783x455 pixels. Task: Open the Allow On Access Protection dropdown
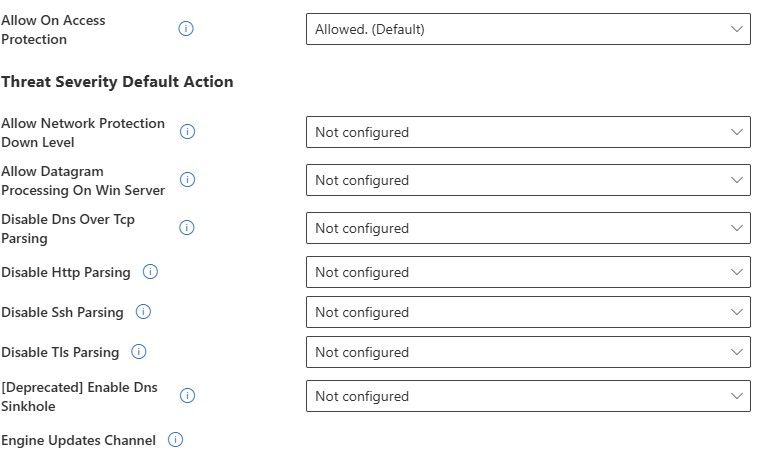(528, 29)
